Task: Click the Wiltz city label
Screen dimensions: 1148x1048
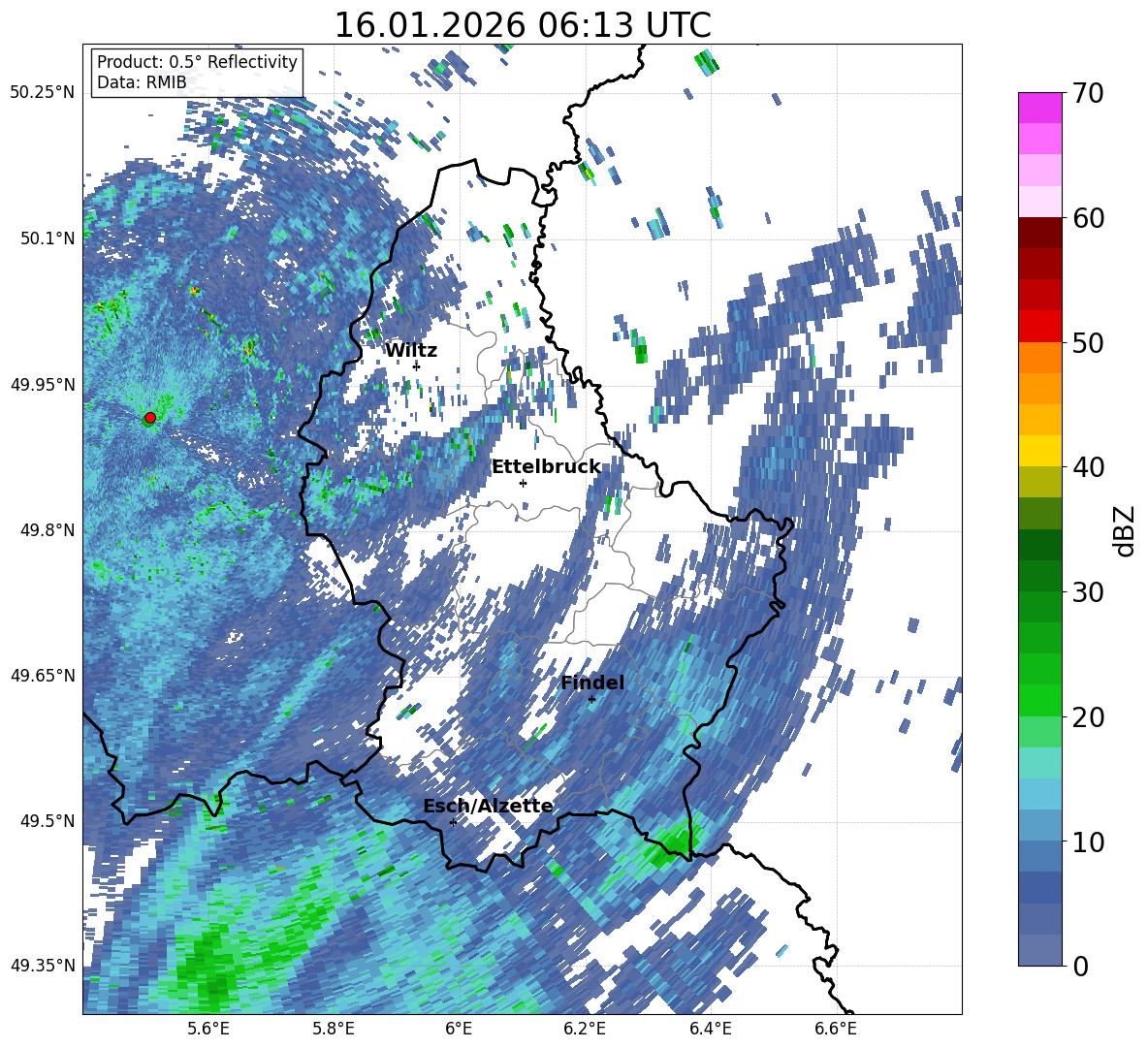Action: coord(411,351)
